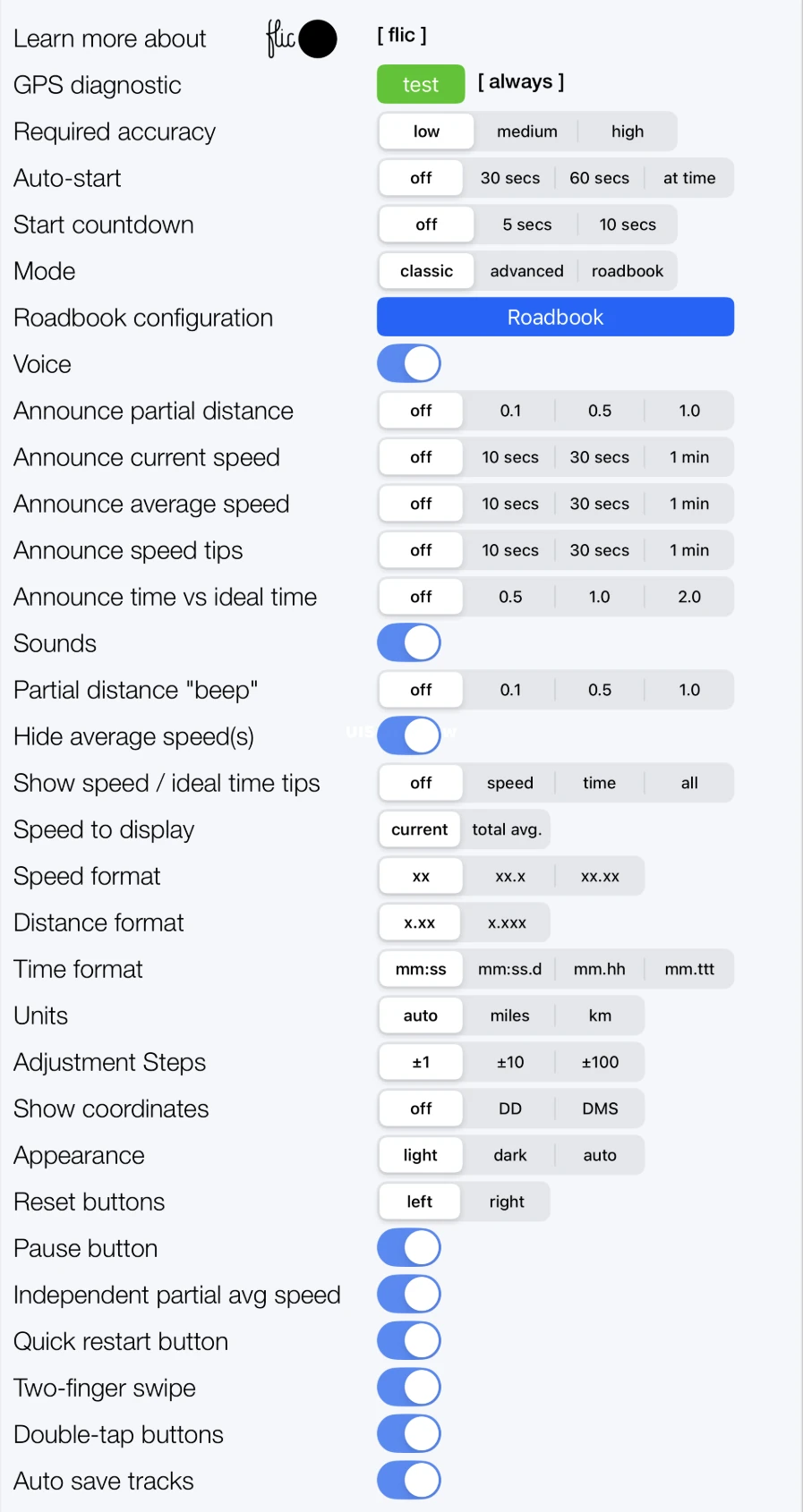Open the Roadbook configuration

pyautogui.click(x=555, y=317)
